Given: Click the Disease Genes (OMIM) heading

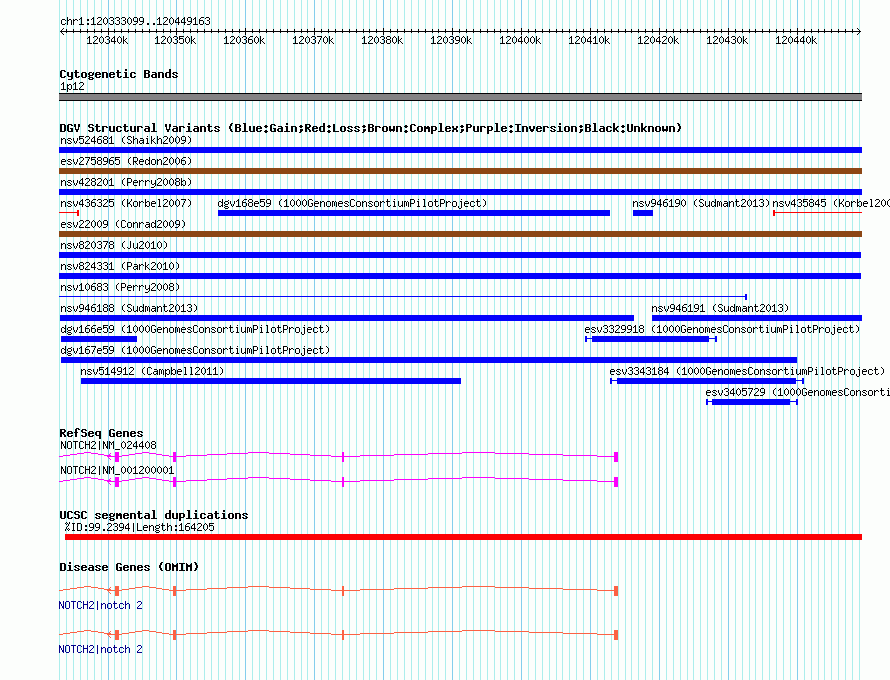Looking at the screenshot, I should 129,567.
